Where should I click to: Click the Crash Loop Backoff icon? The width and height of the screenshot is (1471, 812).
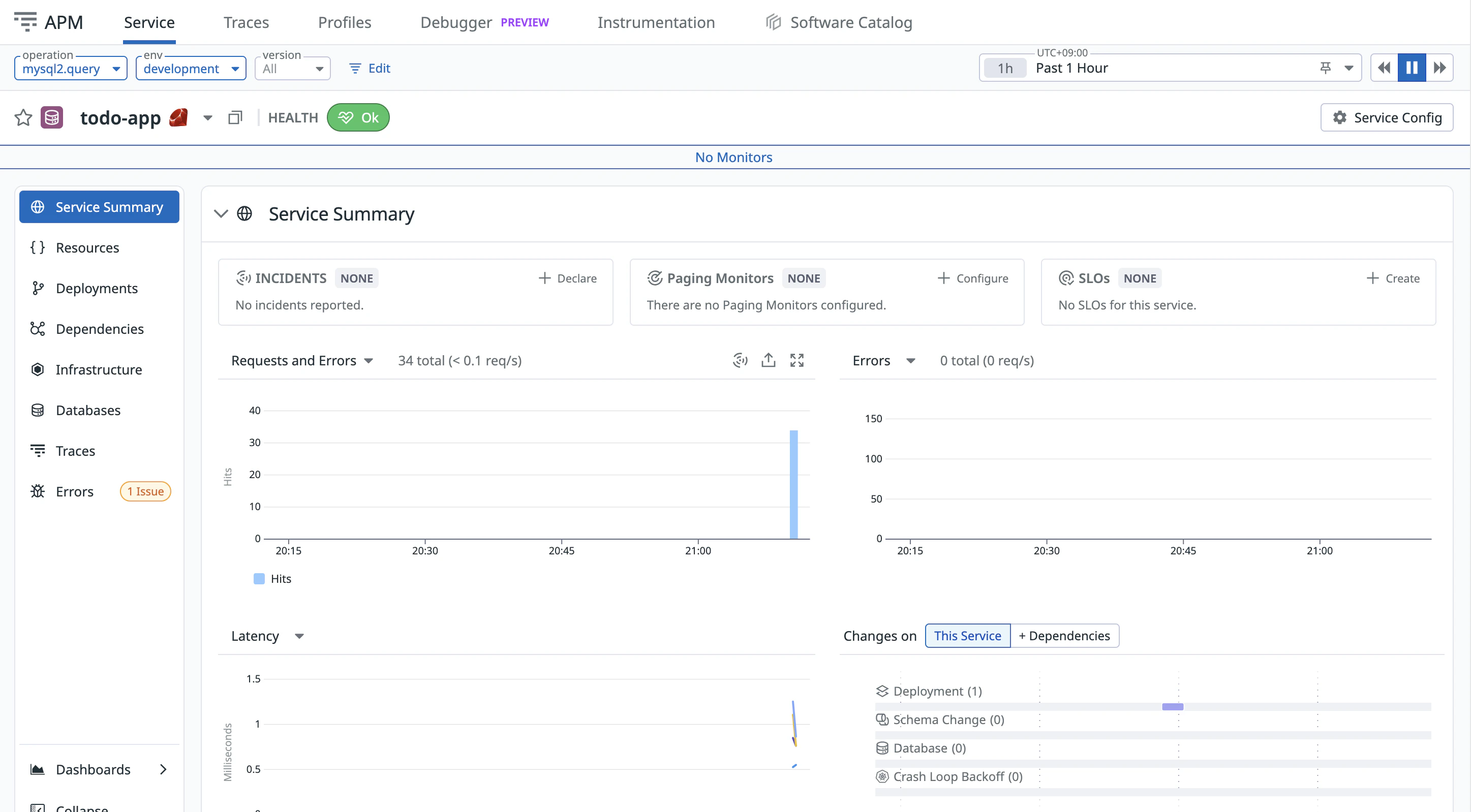pos(882,776)
